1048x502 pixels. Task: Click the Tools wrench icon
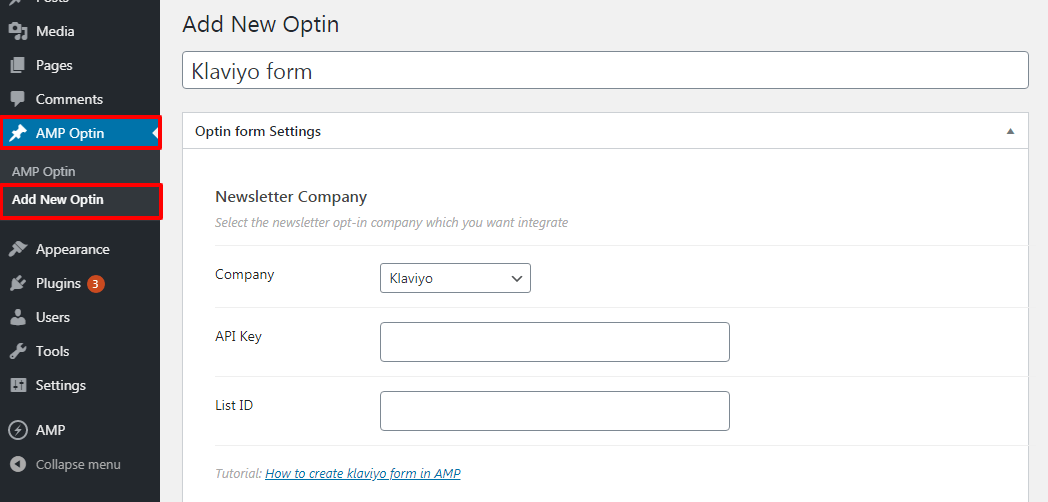click(x=18, y=351)
